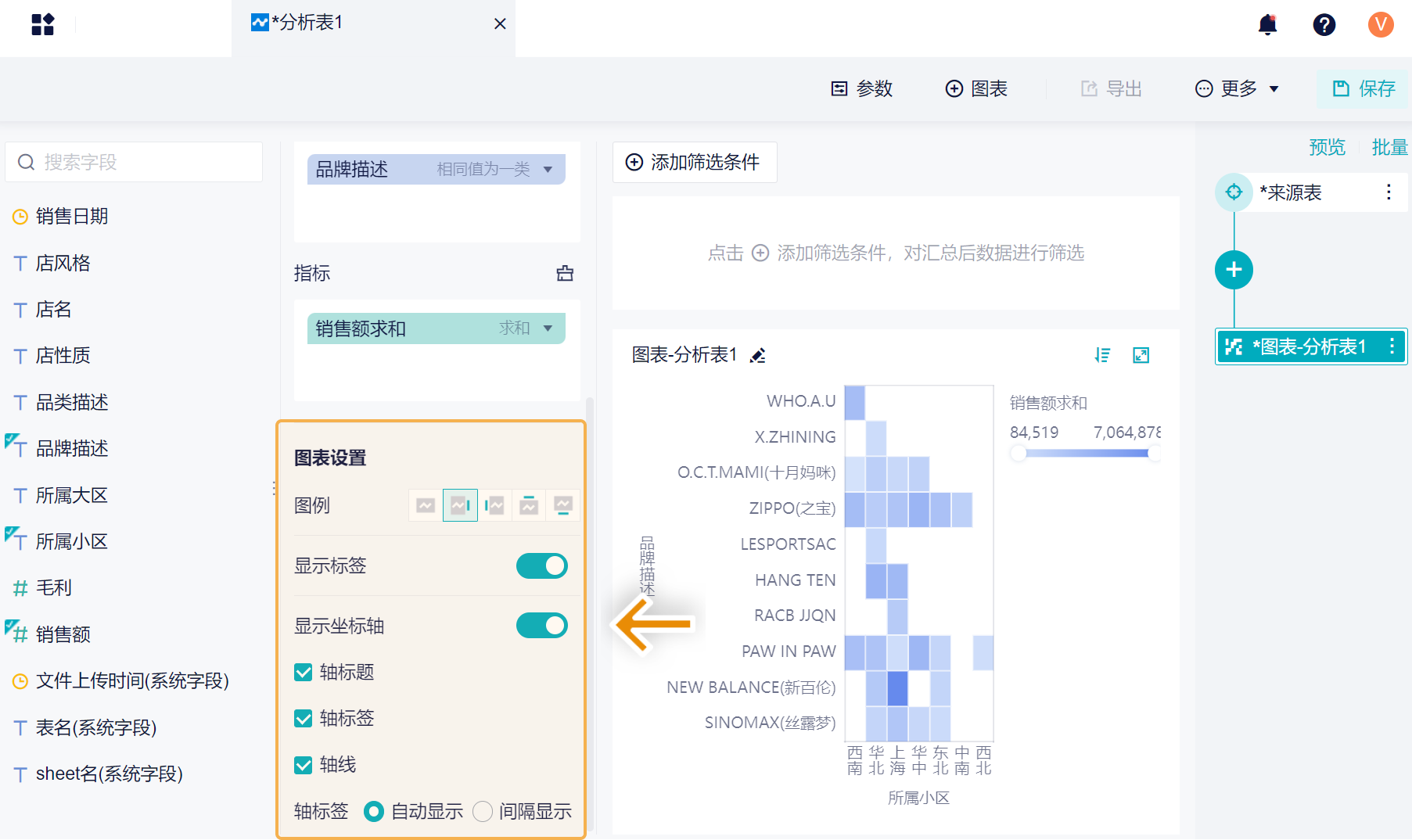Screen dimensions: 1412x840
Task: Open the notifications bell
Action: click(1267, 25)
